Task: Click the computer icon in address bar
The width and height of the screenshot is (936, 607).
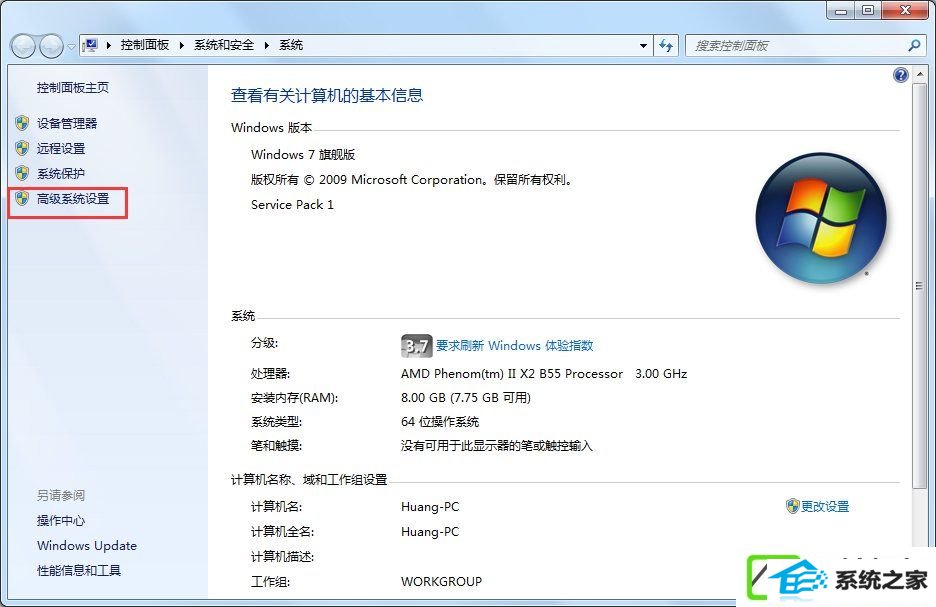Action: pos(91,45)
